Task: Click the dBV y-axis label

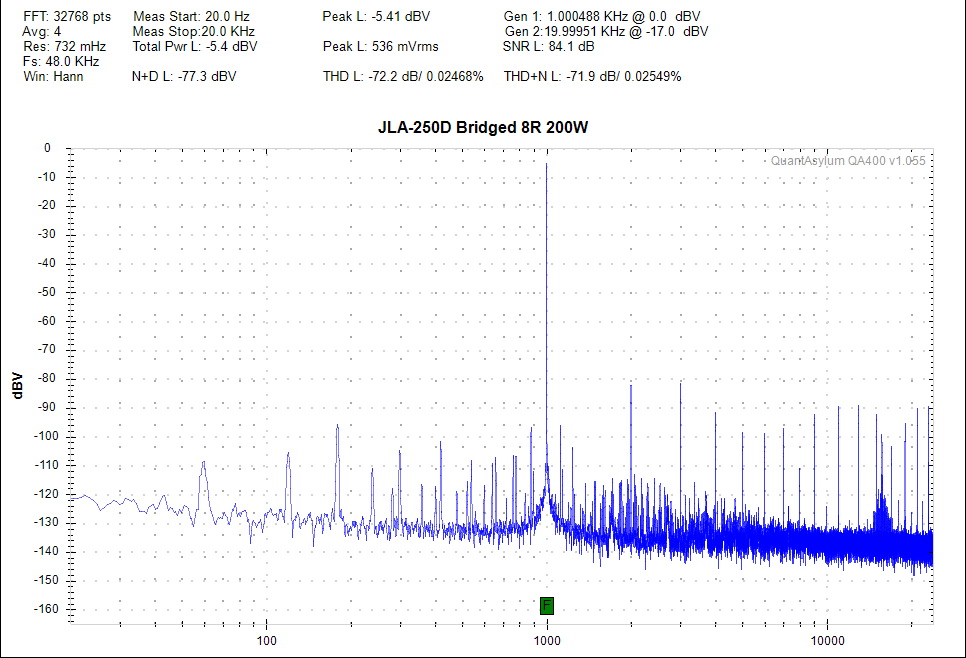Action: click(17, 386)
